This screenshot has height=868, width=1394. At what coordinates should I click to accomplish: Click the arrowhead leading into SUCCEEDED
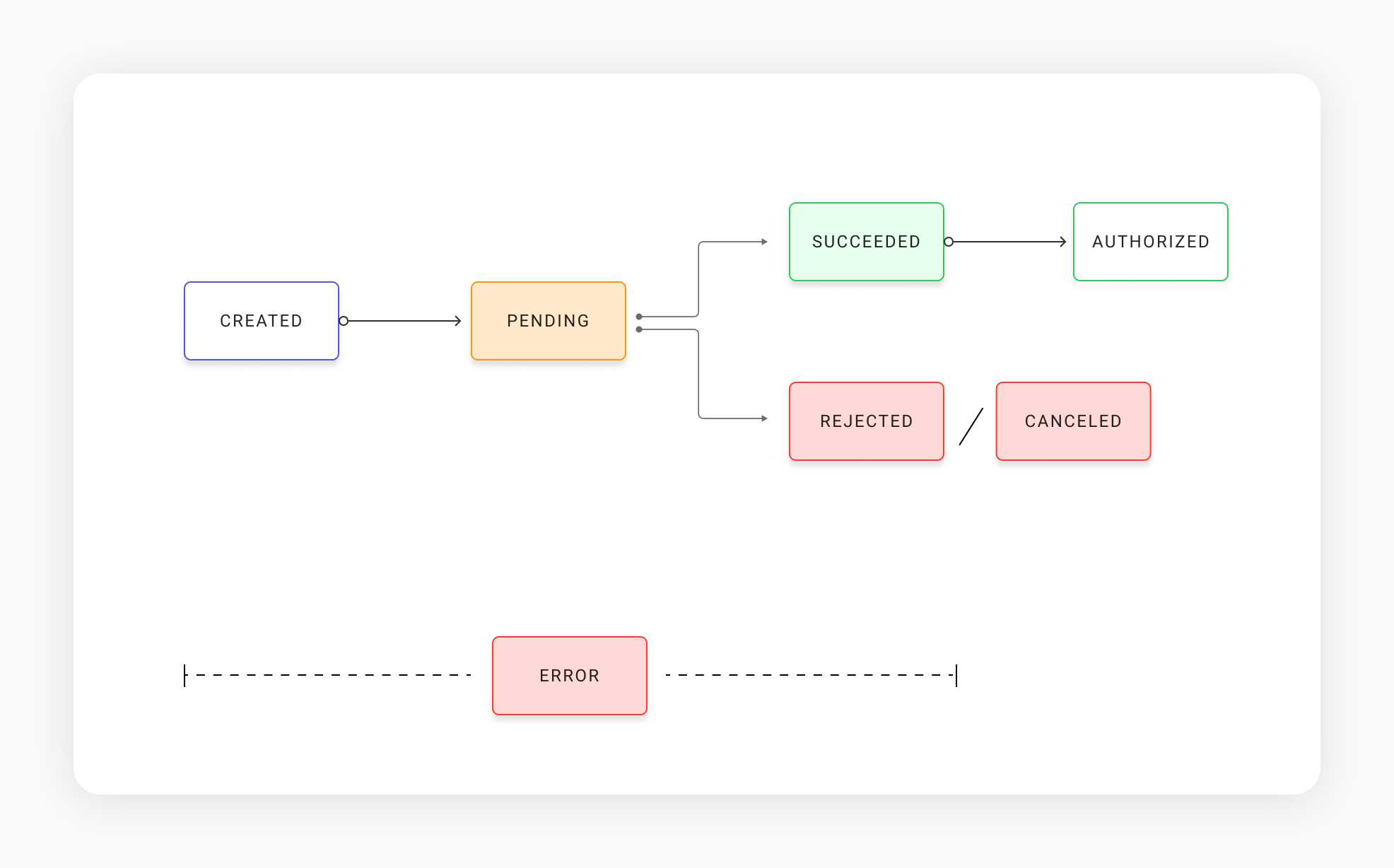764,242
